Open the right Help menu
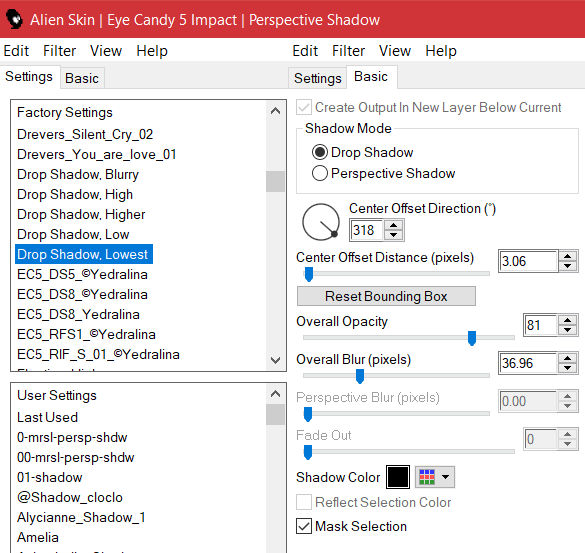Image resolution: width=585 pixels, height=553 pixels. [441, 51]
